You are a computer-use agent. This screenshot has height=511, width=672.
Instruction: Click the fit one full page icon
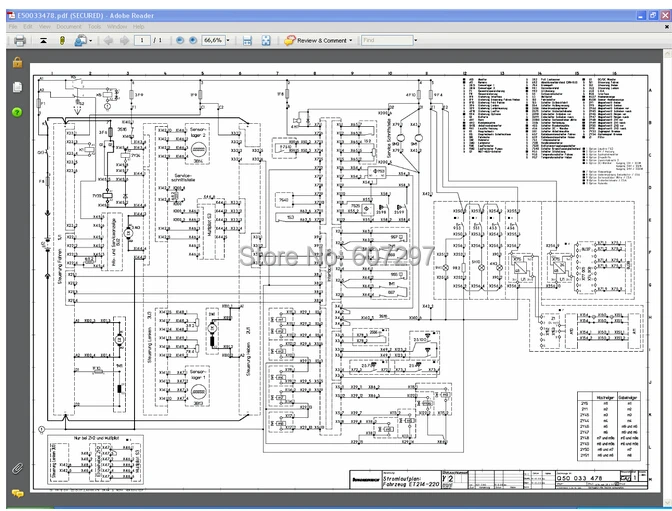coord(266,40)
